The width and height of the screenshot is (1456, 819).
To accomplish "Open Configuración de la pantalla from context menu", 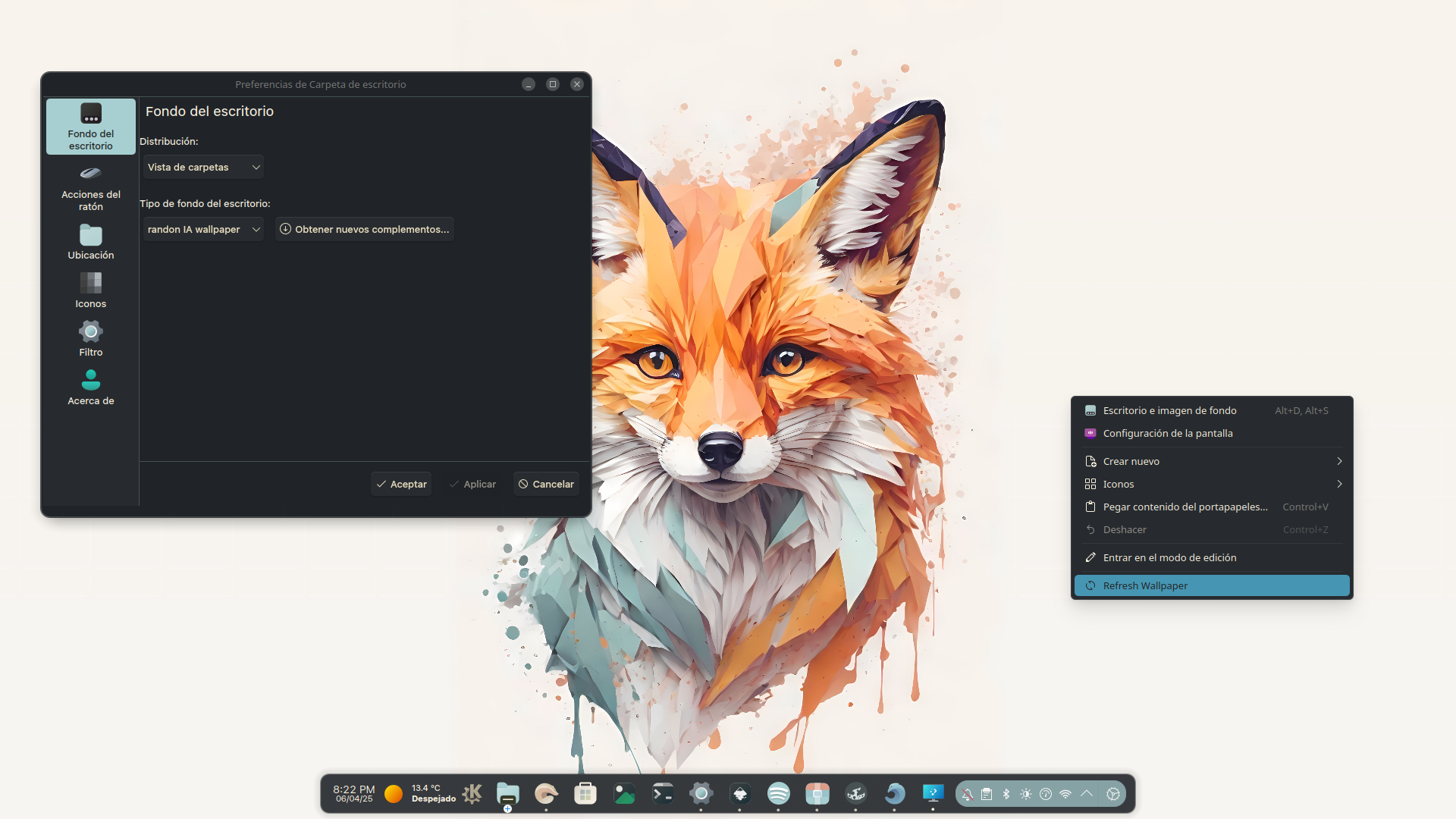I will (1212, 433).
